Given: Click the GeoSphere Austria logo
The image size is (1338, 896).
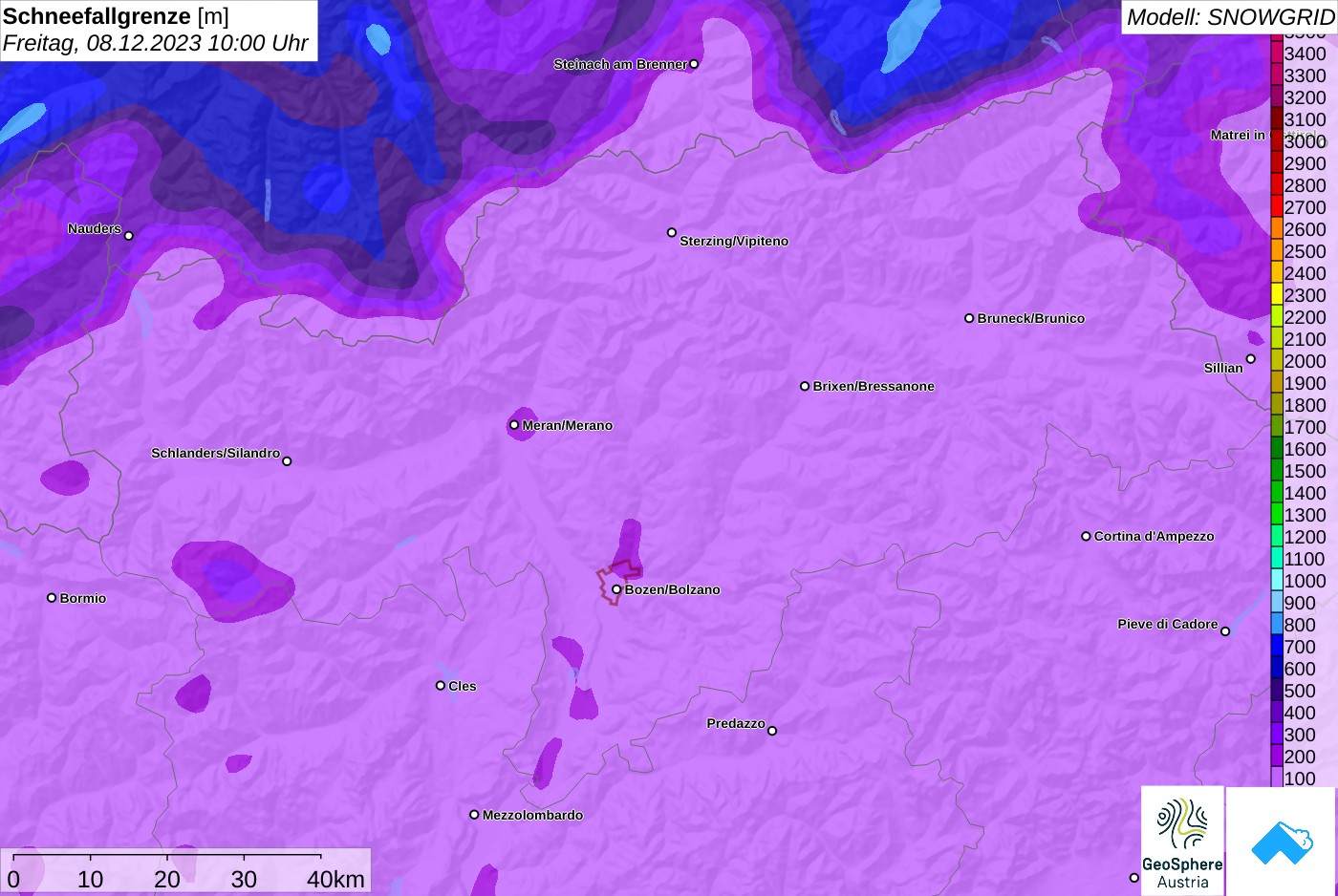Looking at the screenshot, I should tap(1182, 841).
